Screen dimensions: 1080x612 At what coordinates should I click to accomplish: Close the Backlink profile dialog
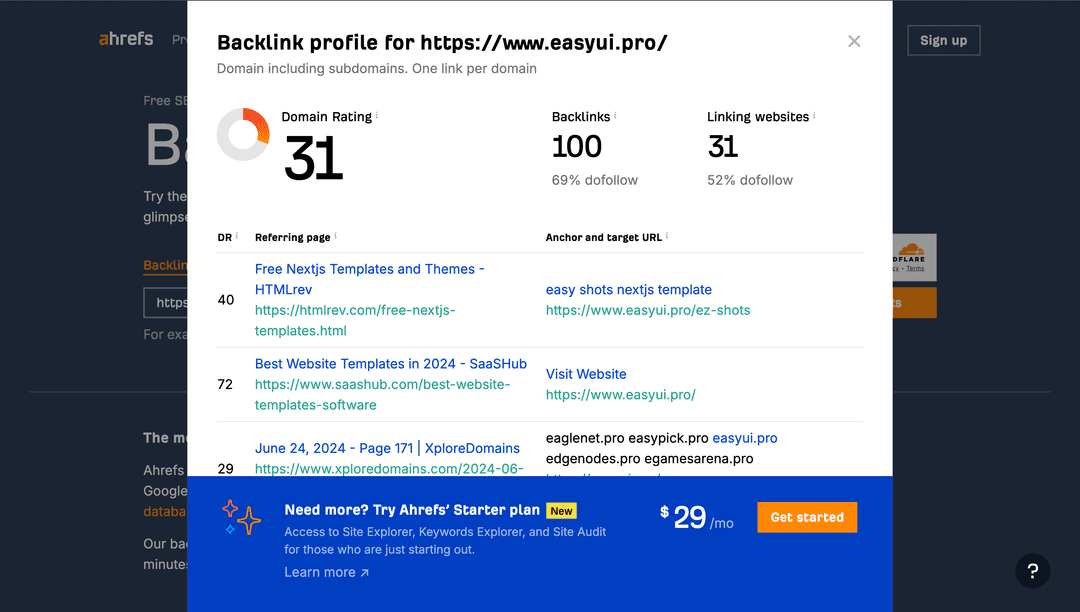coord(854,41)
